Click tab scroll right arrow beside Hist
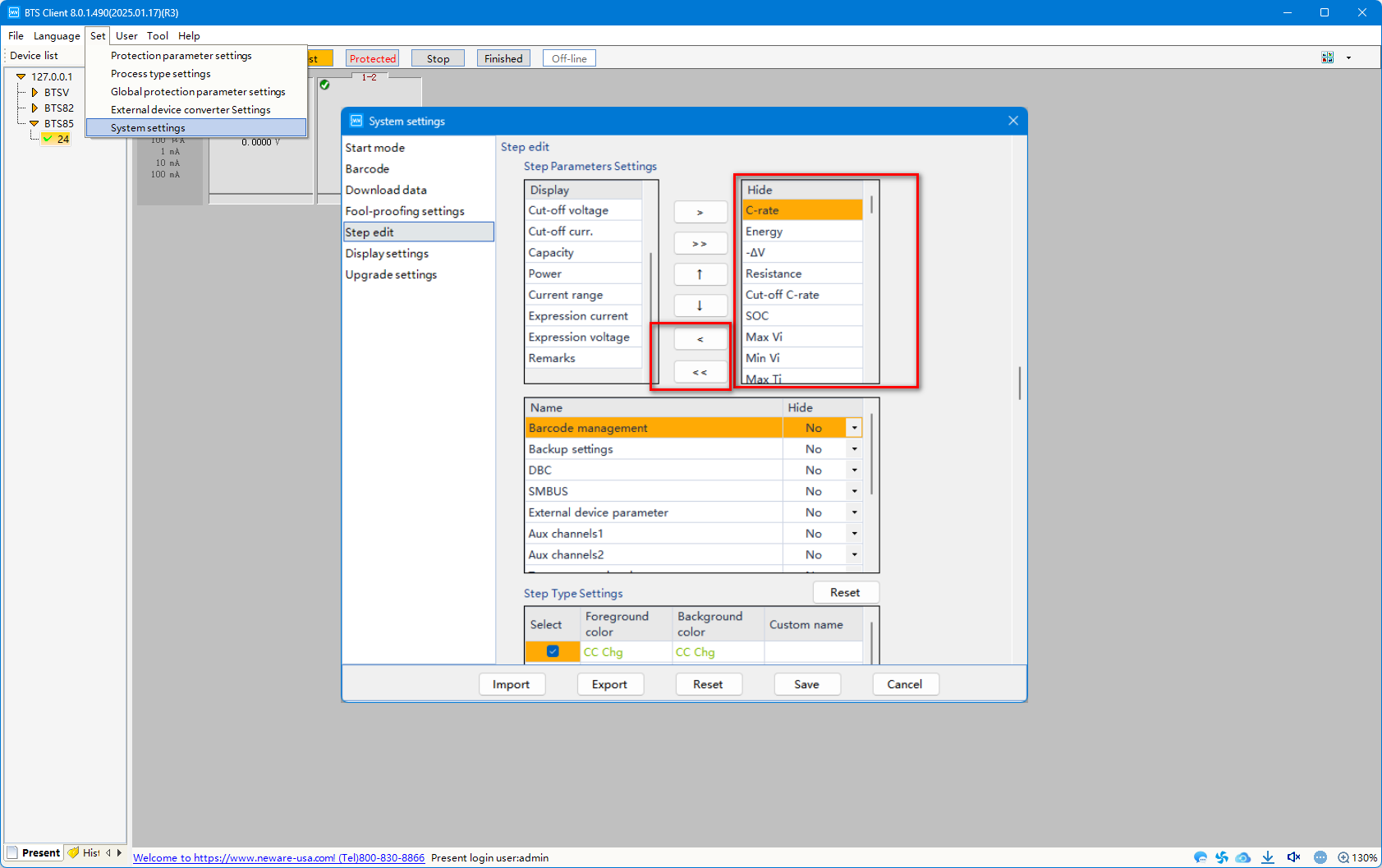Screen dimensions: 1382x868 pos(120,852)
